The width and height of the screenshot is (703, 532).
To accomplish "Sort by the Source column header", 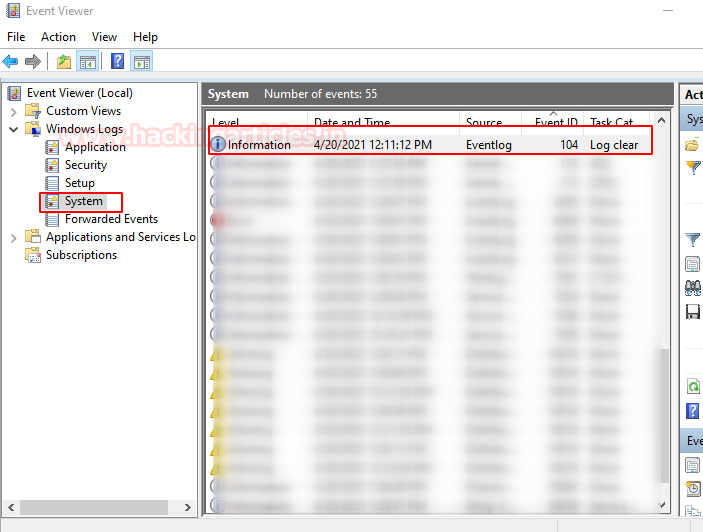I will 484,122.
